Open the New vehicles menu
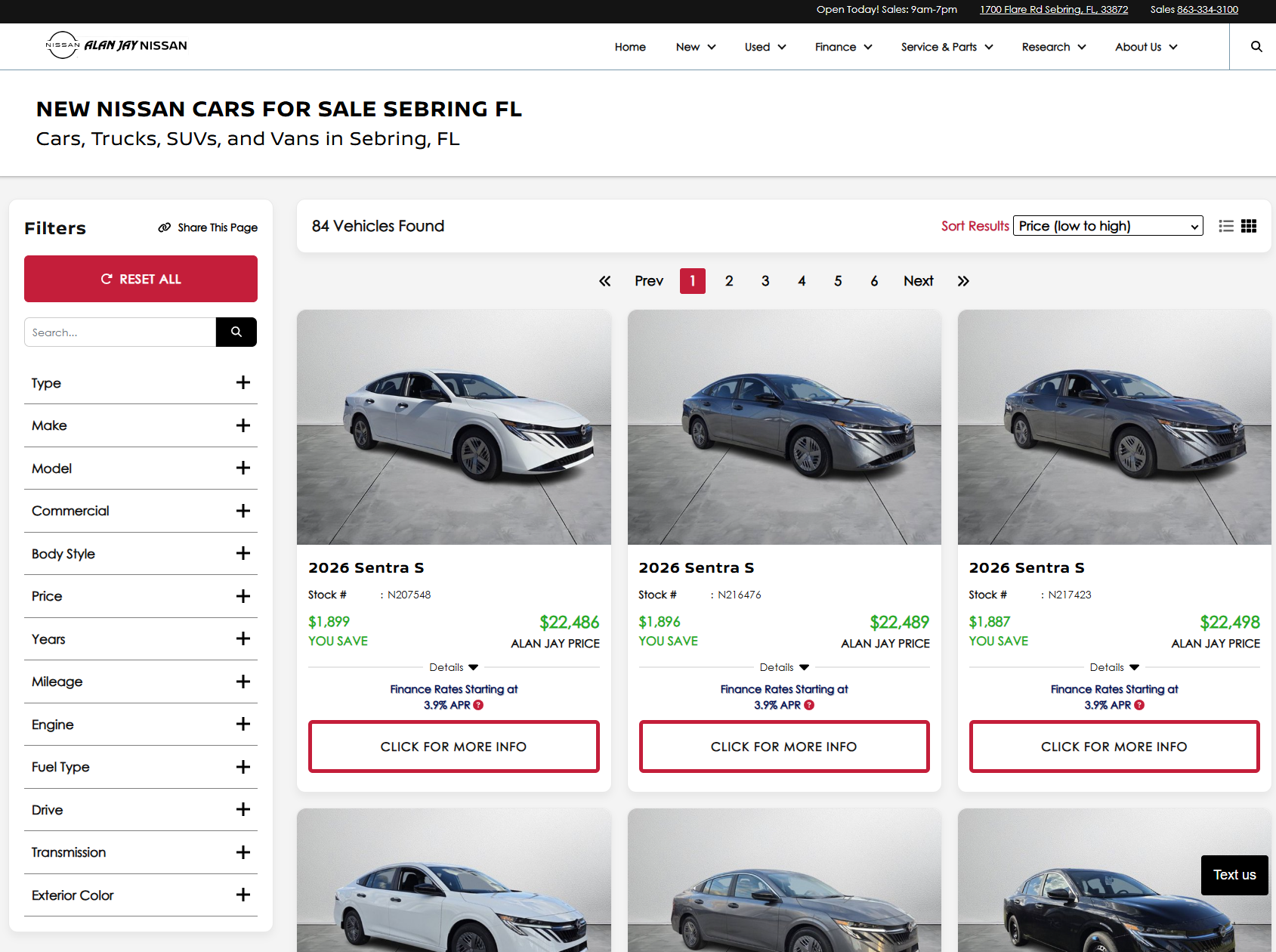The height and width of the screenshot is (952, 1276). point(696,47)
